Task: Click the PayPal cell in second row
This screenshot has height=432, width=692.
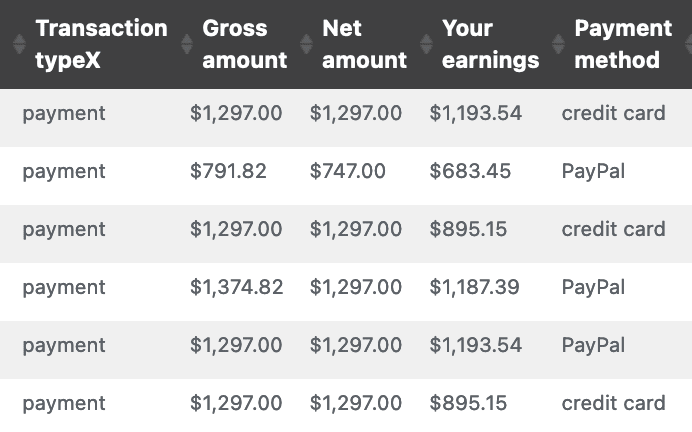Action: 593,171
